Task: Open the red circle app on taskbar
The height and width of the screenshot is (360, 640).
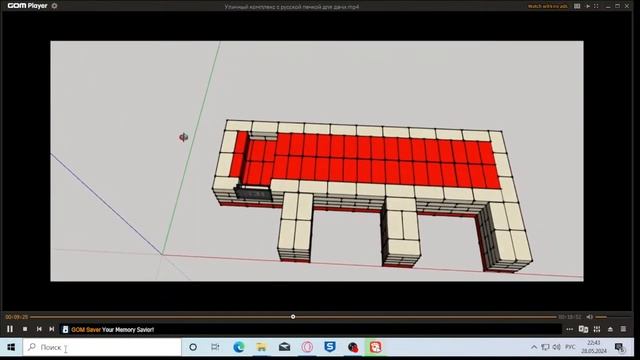Action: [x=353, y=347]
